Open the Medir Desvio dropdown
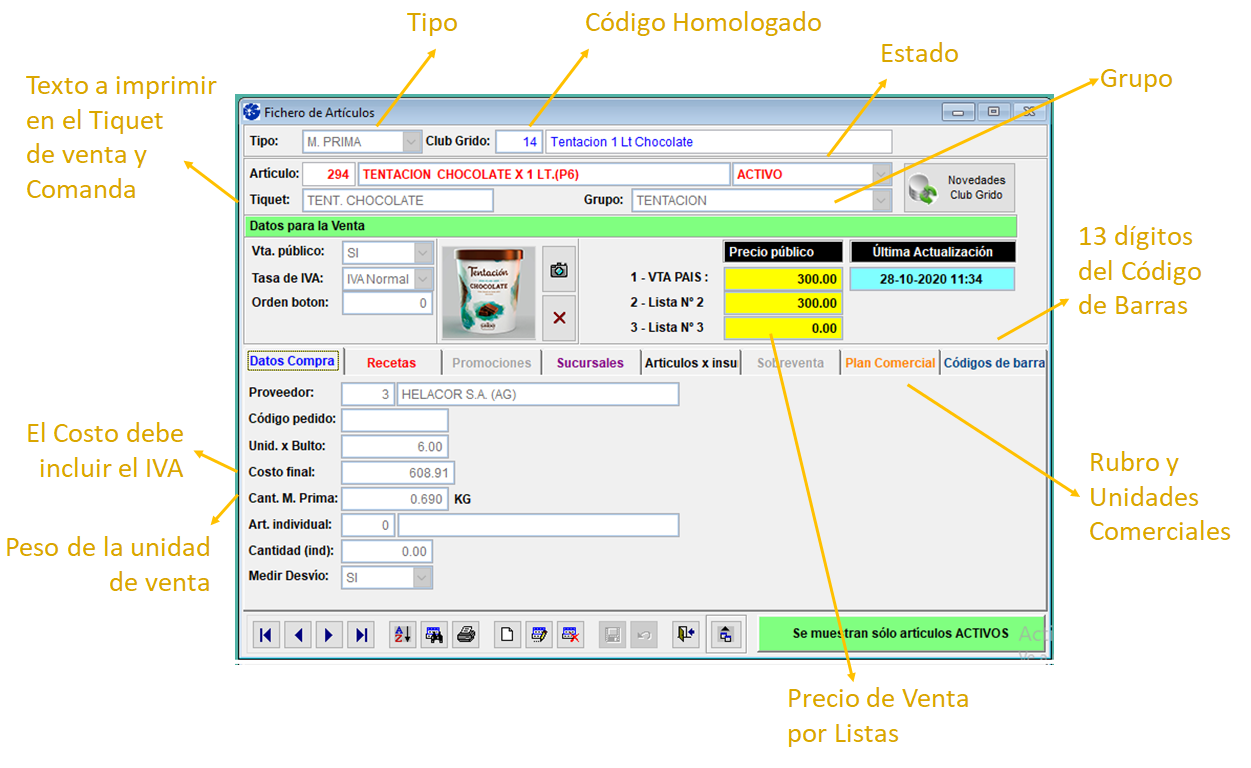 tap(423, 577)
